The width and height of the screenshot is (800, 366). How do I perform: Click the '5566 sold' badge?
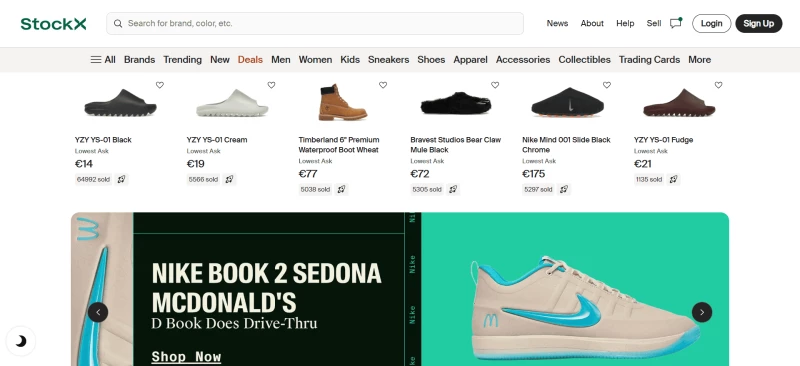click(203, 179)
